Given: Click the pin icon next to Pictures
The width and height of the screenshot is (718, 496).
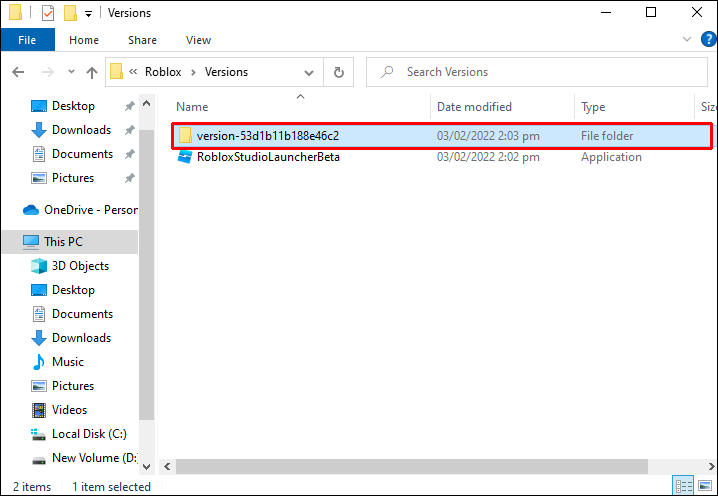Looking at the screenshot, I should pos(130,178).
